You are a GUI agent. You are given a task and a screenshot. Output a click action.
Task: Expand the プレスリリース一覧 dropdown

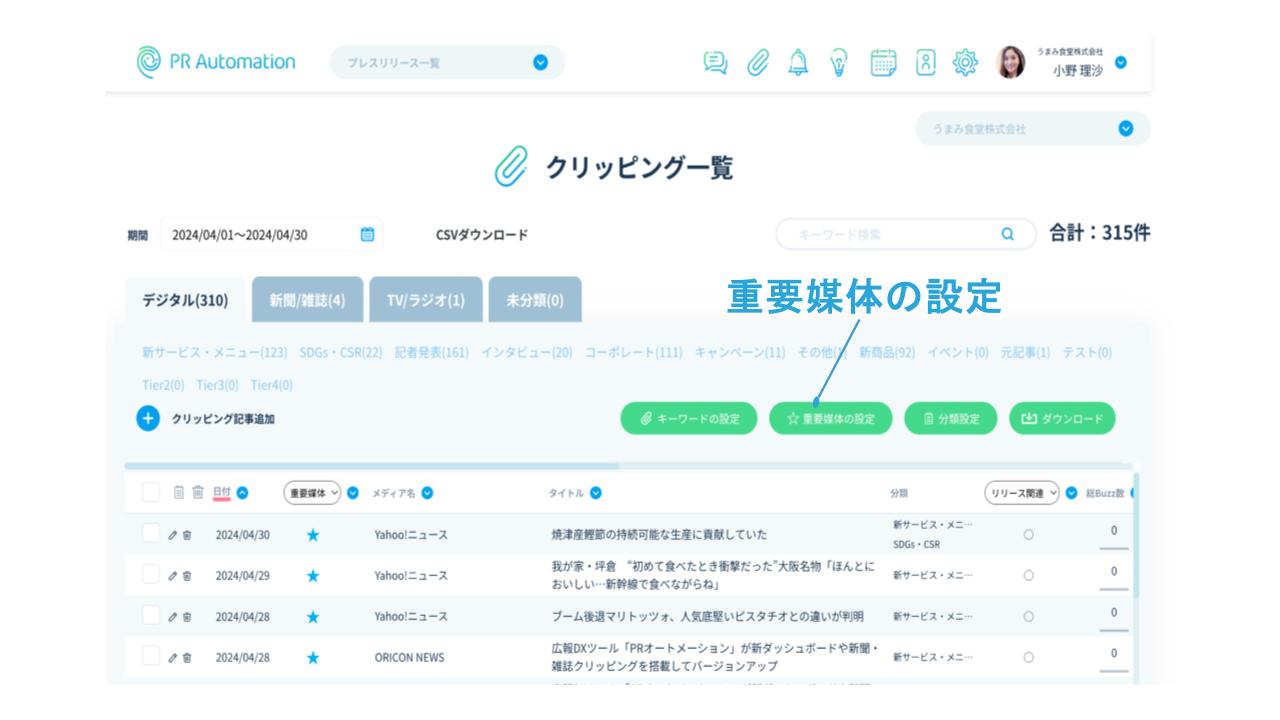[540, 63]
